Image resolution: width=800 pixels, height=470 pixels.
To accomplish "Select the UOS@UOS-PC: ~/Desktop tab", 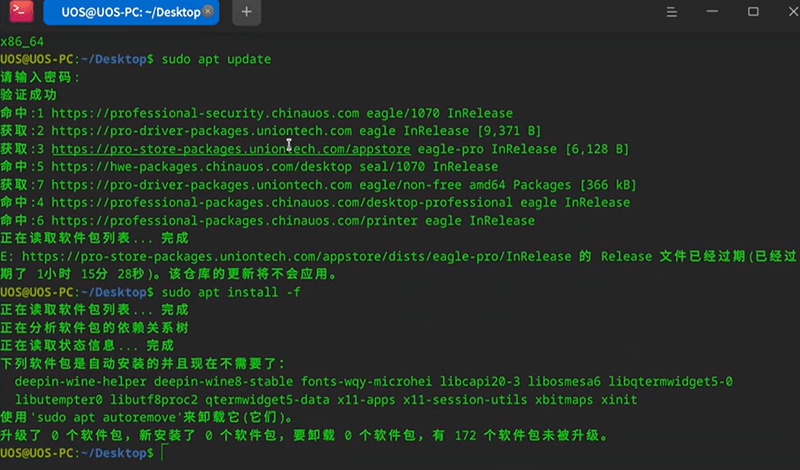I will point(131,12).
